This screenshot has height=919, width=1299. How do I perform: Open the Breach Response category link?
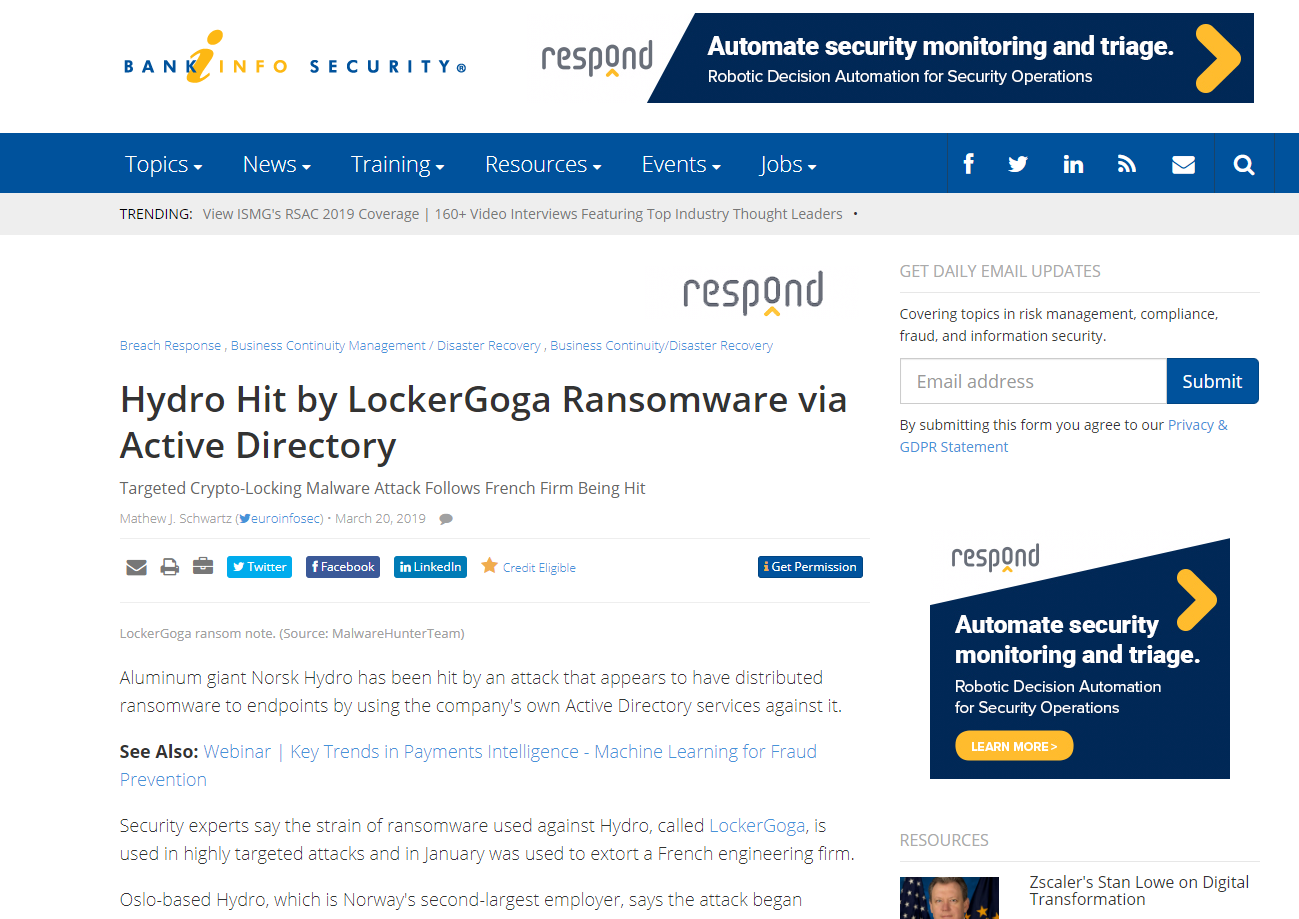[x=170, y=345]
